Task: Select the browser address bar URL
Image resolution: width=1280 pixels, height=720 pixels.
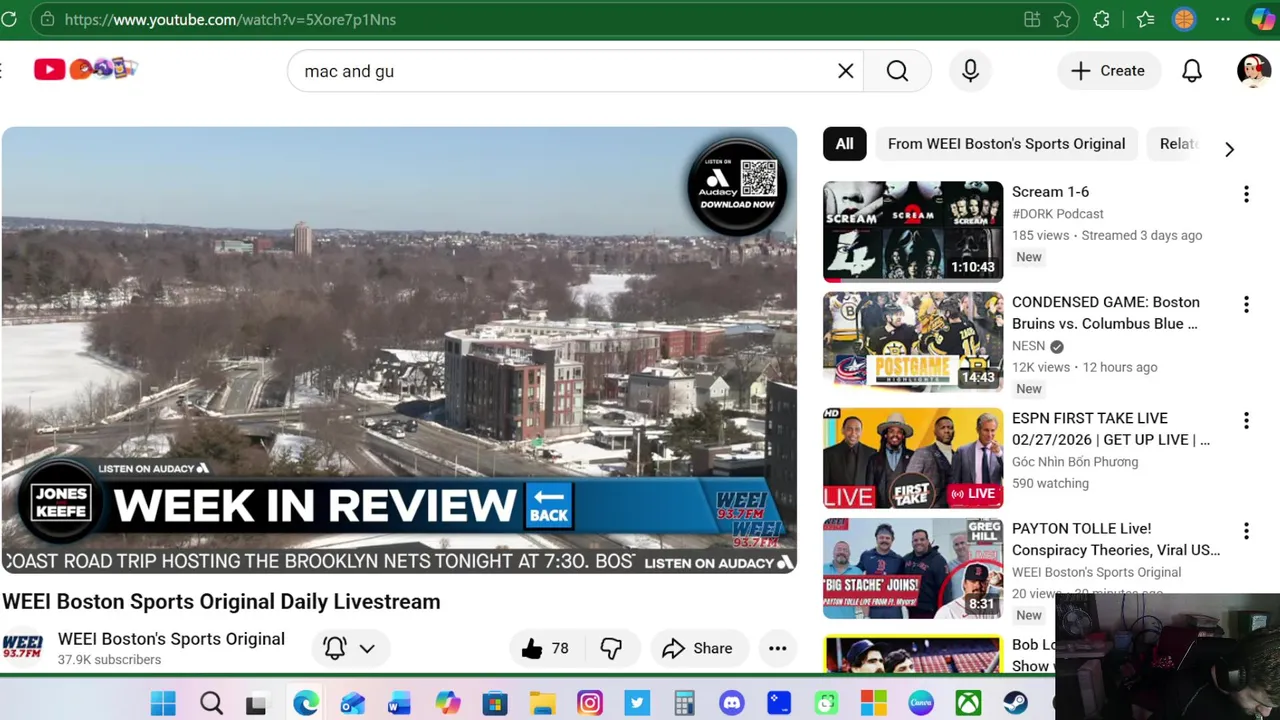Action: tap(230, 19)
